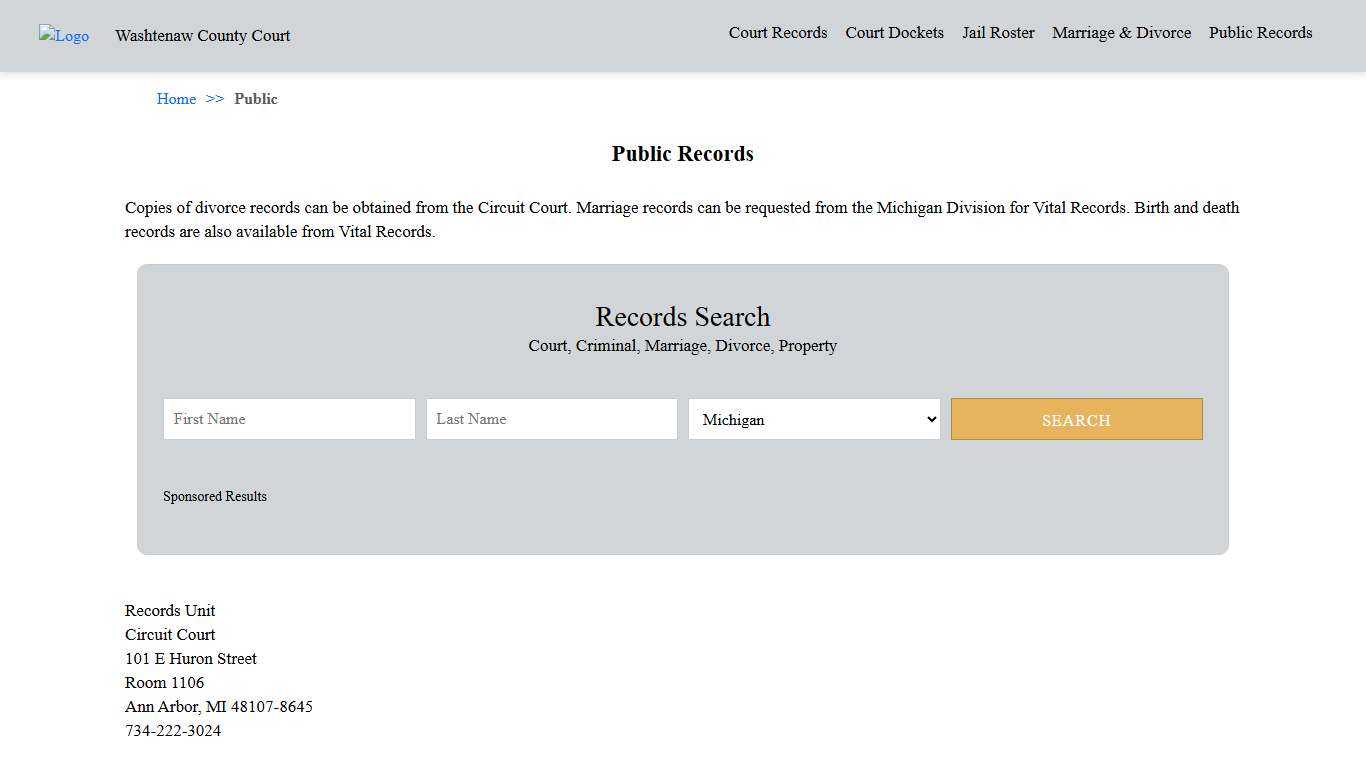This screenshot has height=768, width=1366.
Task: Select Court Dockets from the navigation
Action: (x=894, y=33)
